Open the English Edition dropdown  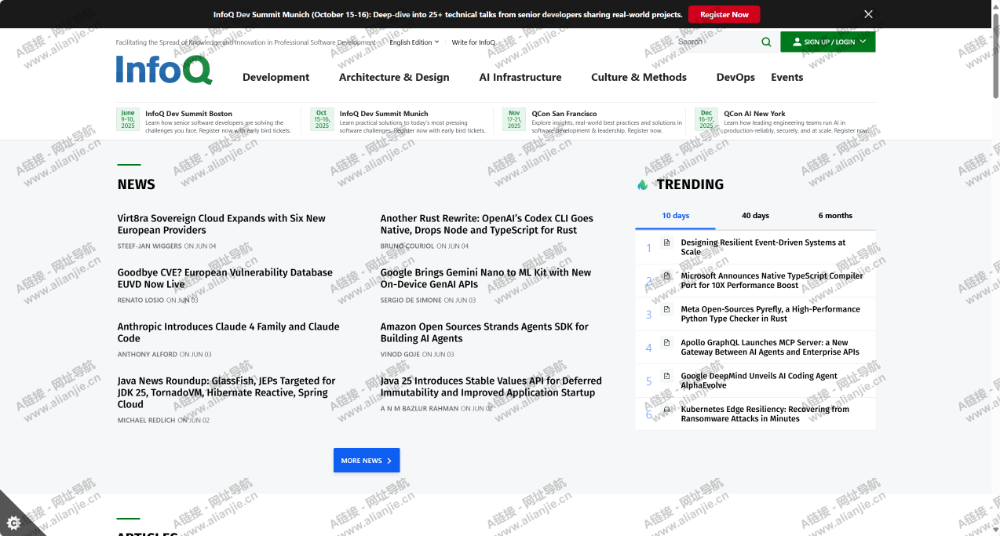tap(414, 42)
